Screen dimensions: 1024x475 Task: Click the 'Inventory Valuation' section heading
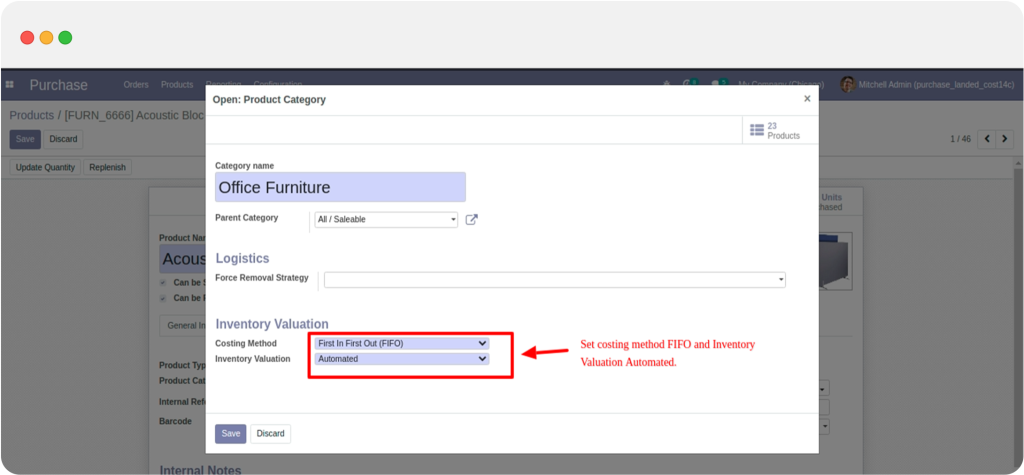(x=272, y=324)
